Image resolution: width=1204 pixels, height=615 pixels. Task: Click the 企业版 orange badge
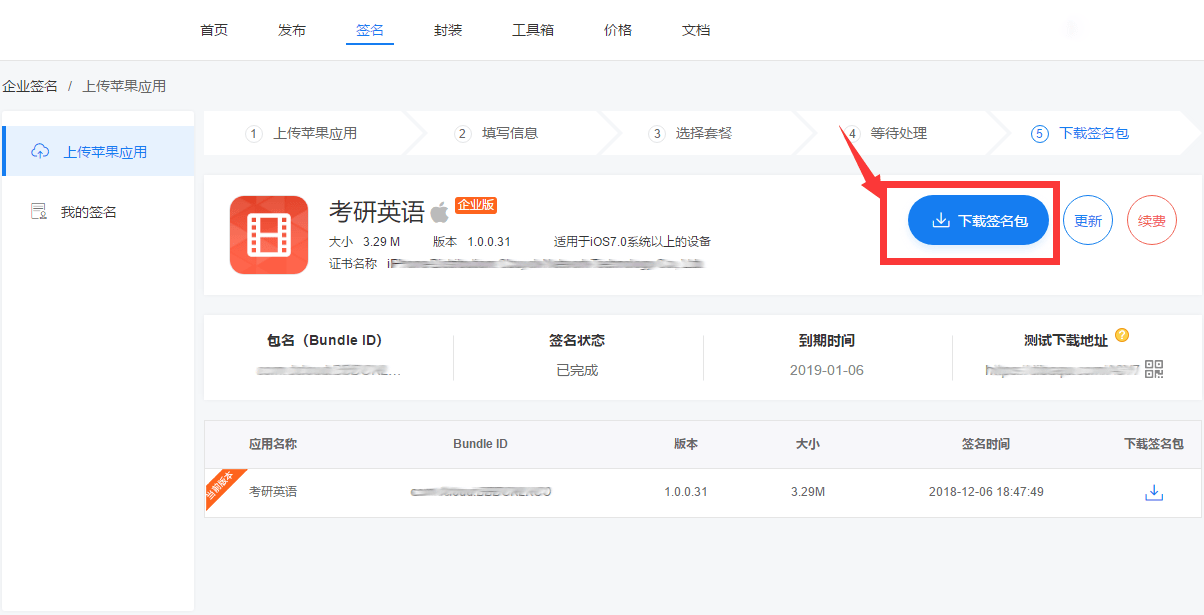(476, 205)
